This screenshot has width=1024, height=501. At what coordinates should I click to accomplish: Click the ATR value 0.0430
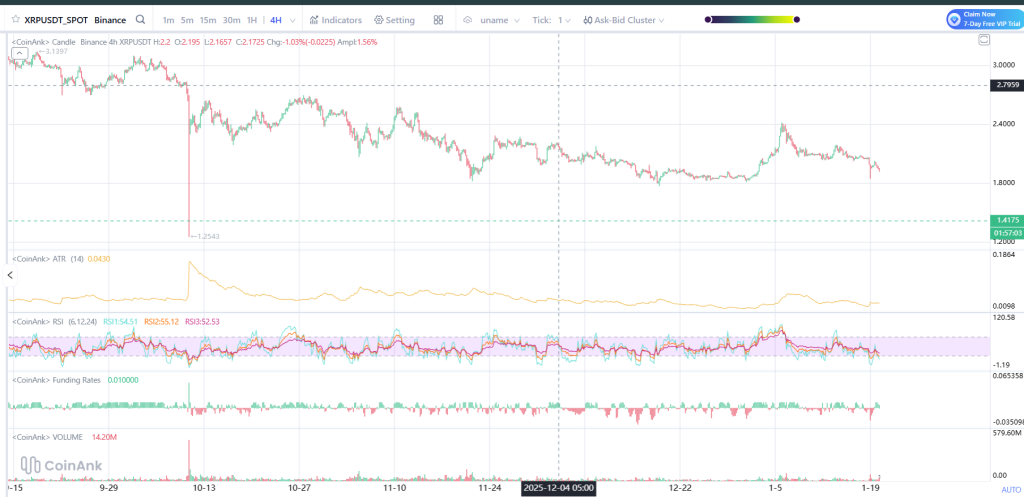tap(99, 259)
